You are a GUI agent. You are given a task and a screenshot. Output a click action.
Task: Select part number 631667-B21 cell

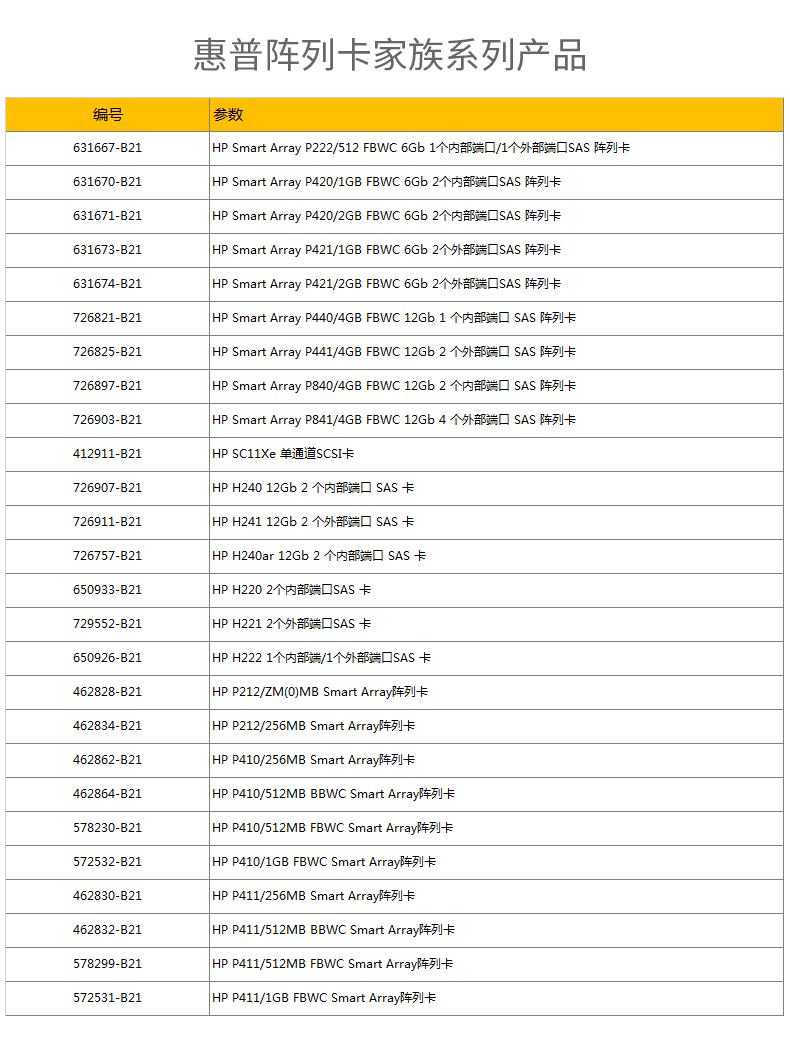pyautogui.click(x=107, y=148)
